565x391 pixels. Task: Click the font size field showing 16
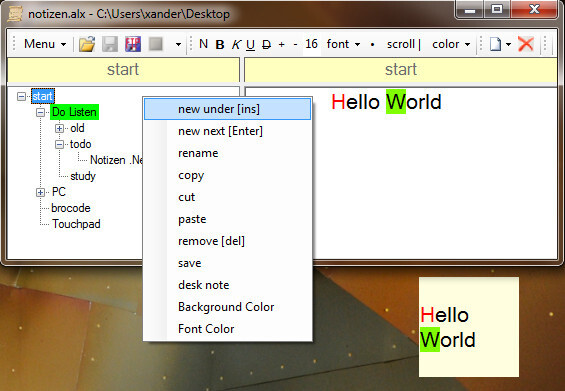coord(312,44)
